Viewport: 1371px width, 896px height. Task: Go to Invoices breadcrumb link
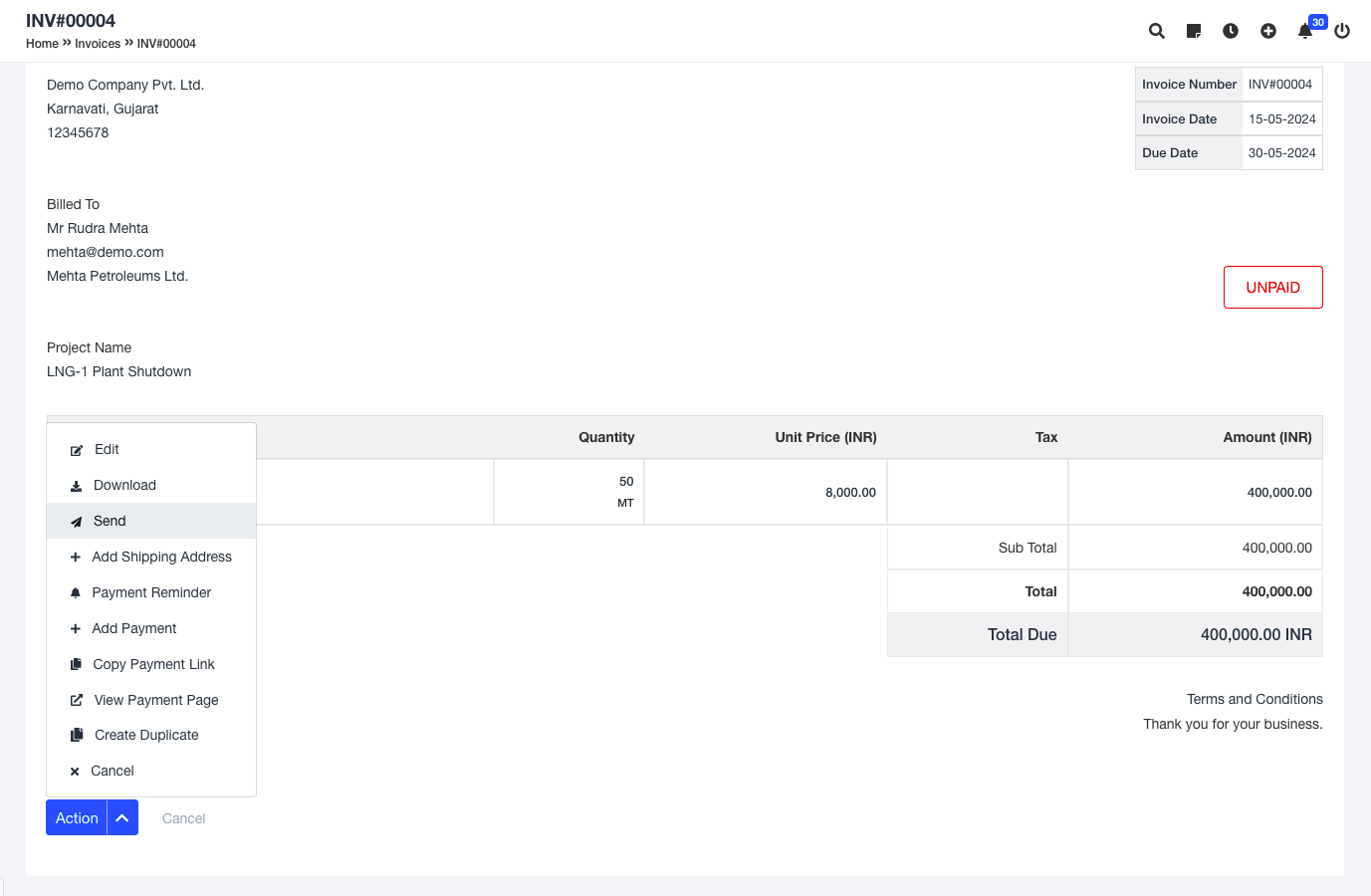coord(98,44)
